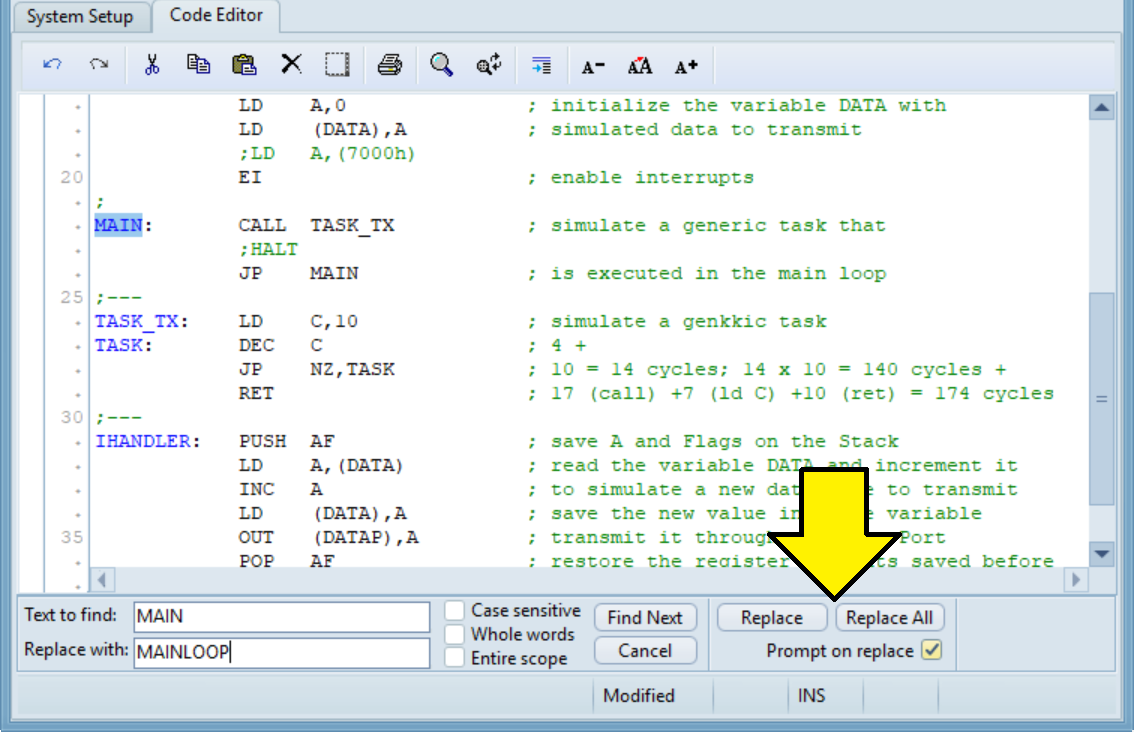
Task: Disable Prompt on replace checkbox
Action: [932, 650]
